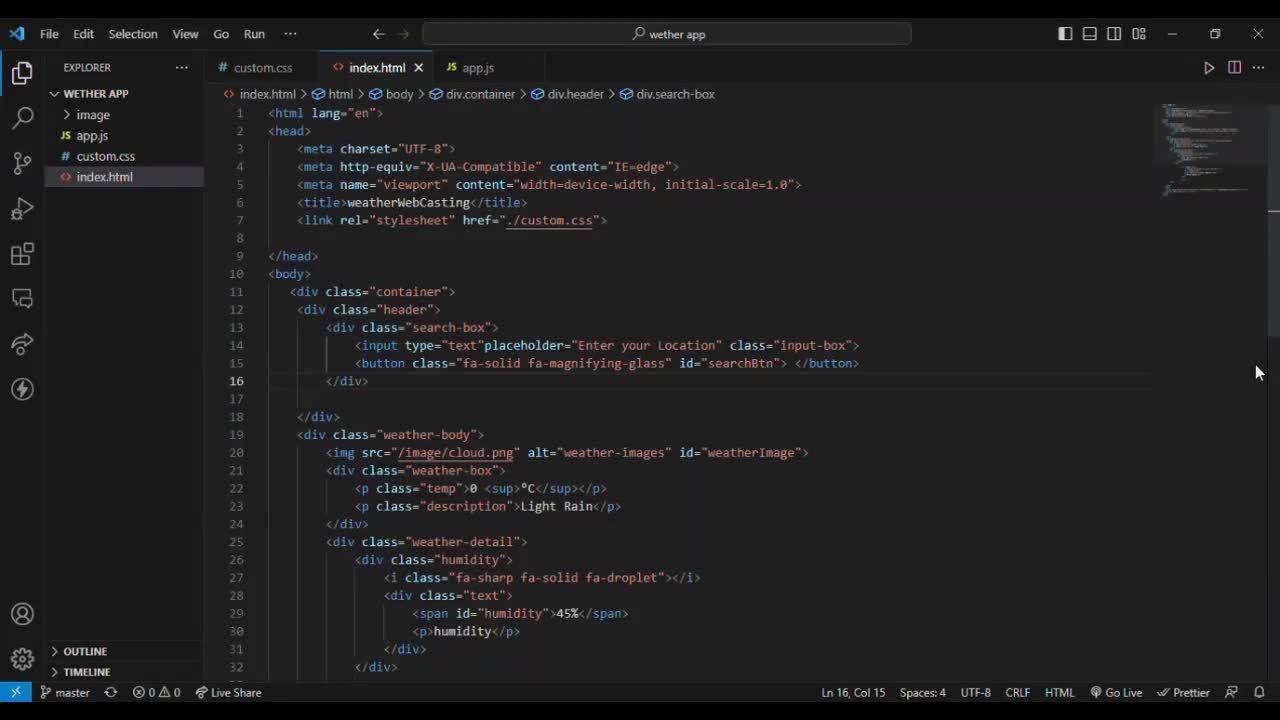This screenshot has height=720, width=1280.
Task: Open the Run menu
Action: click(x=254, y=34)
